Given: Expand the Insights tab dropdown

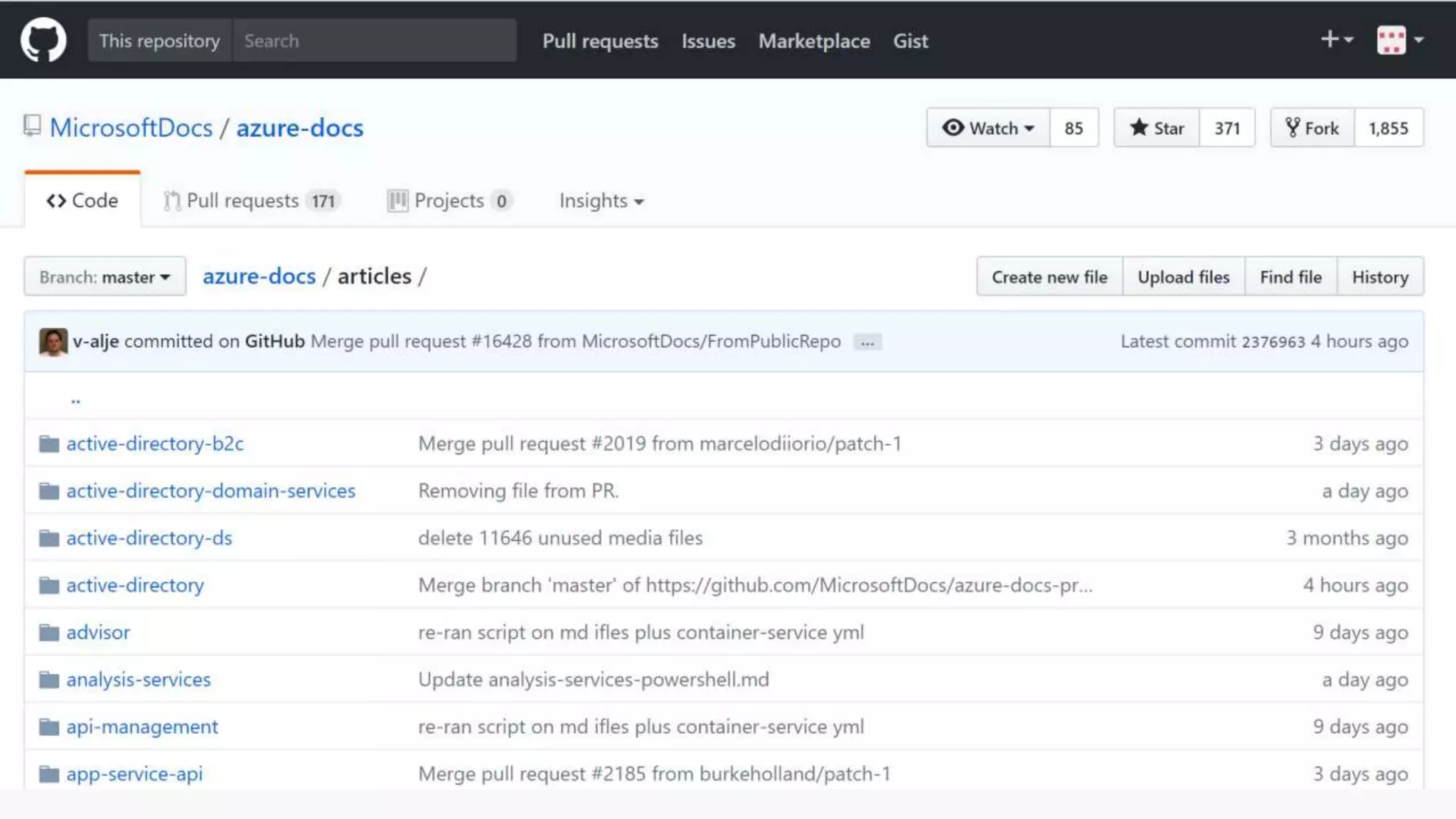Looking at the screenshot, I should tap(601, 201).
